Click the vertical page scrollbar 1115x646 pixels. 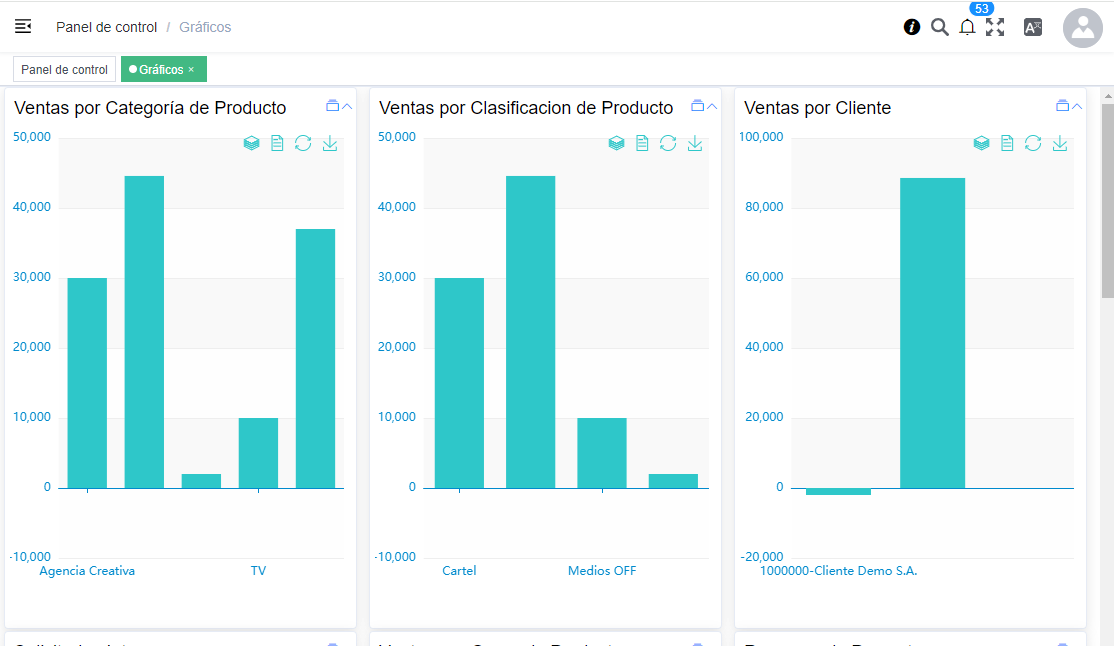pos(1107,200)
